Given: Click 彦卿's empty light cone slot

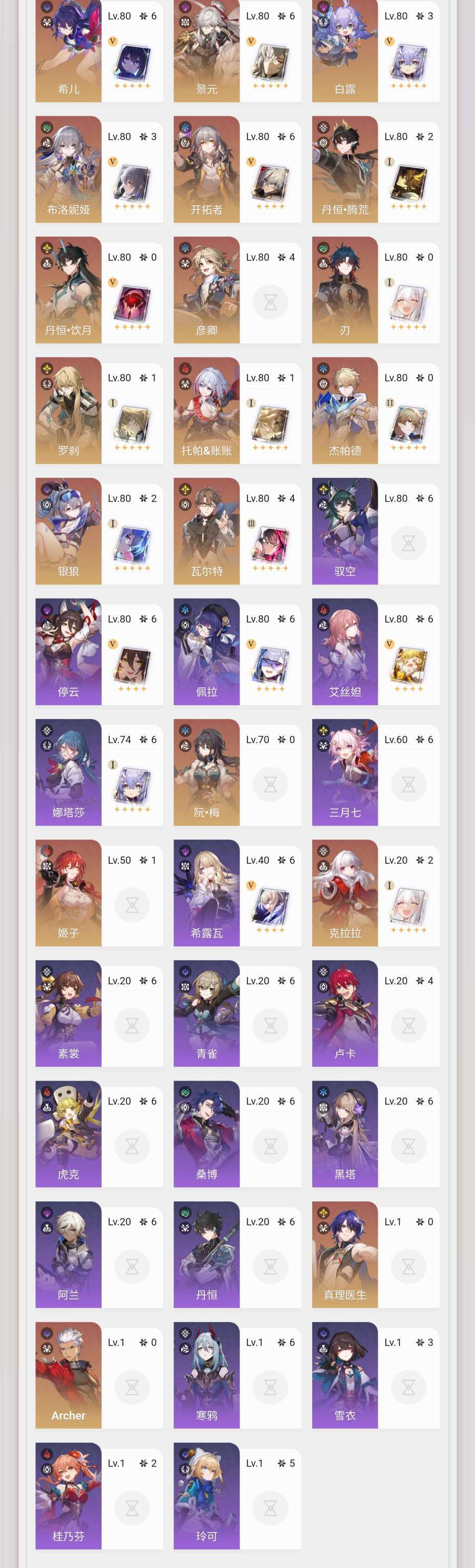Looking at the screenshot, I should [270, 302].
